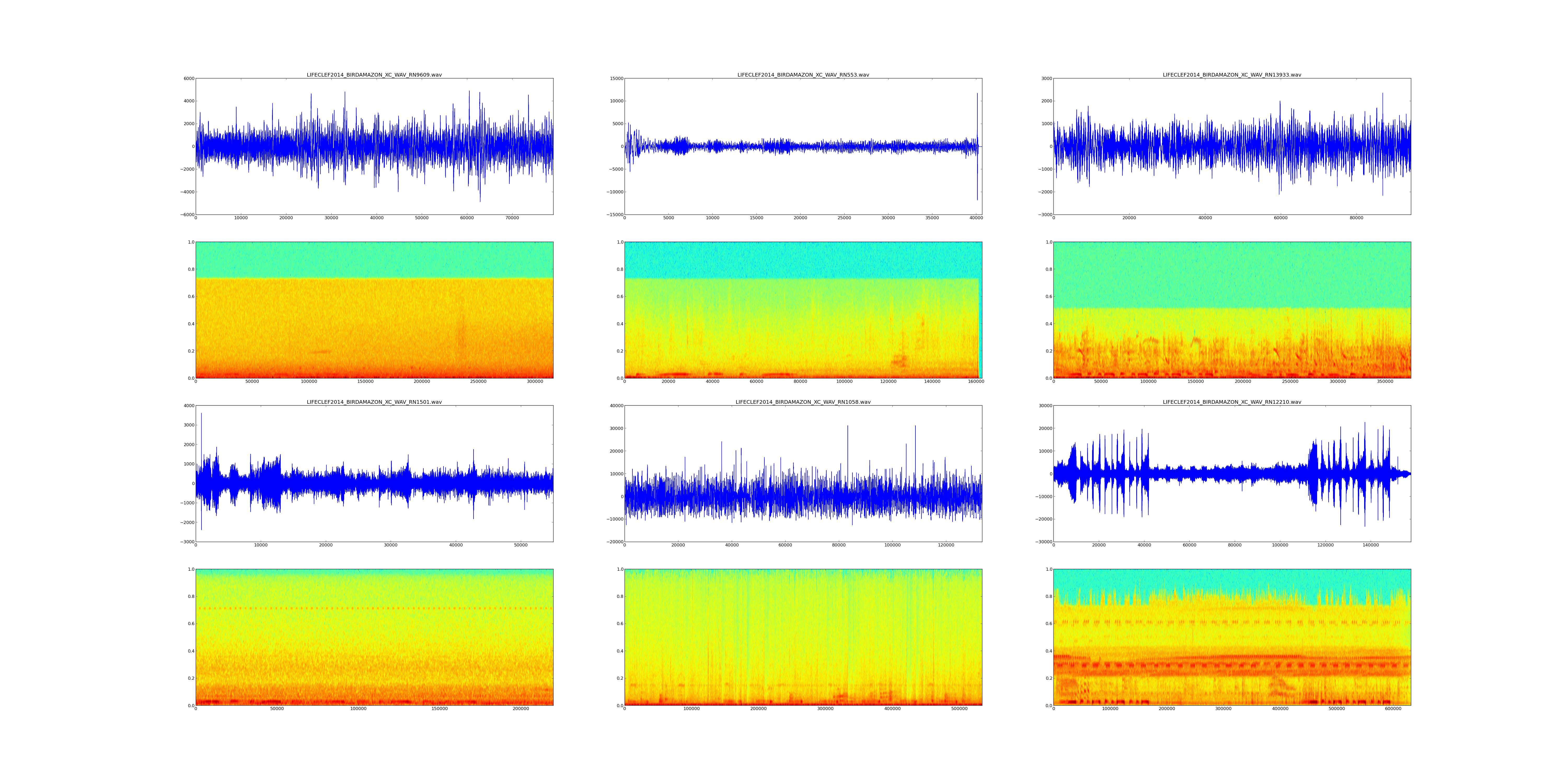This screenshot has width=1568, height=784.
Task: Click the RN12210.wav plot title
Action: click(1231, 402)
